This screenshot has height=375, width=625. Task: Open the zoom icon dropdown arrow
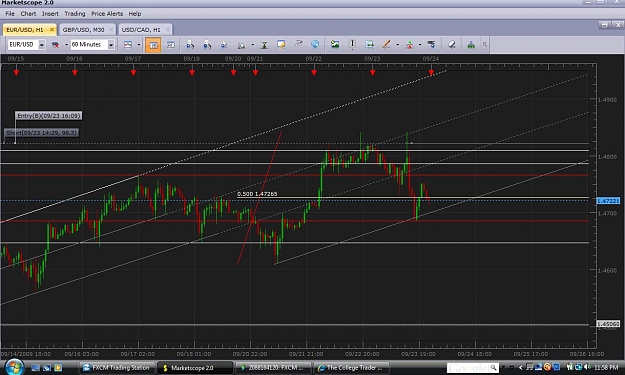[252, 45]
